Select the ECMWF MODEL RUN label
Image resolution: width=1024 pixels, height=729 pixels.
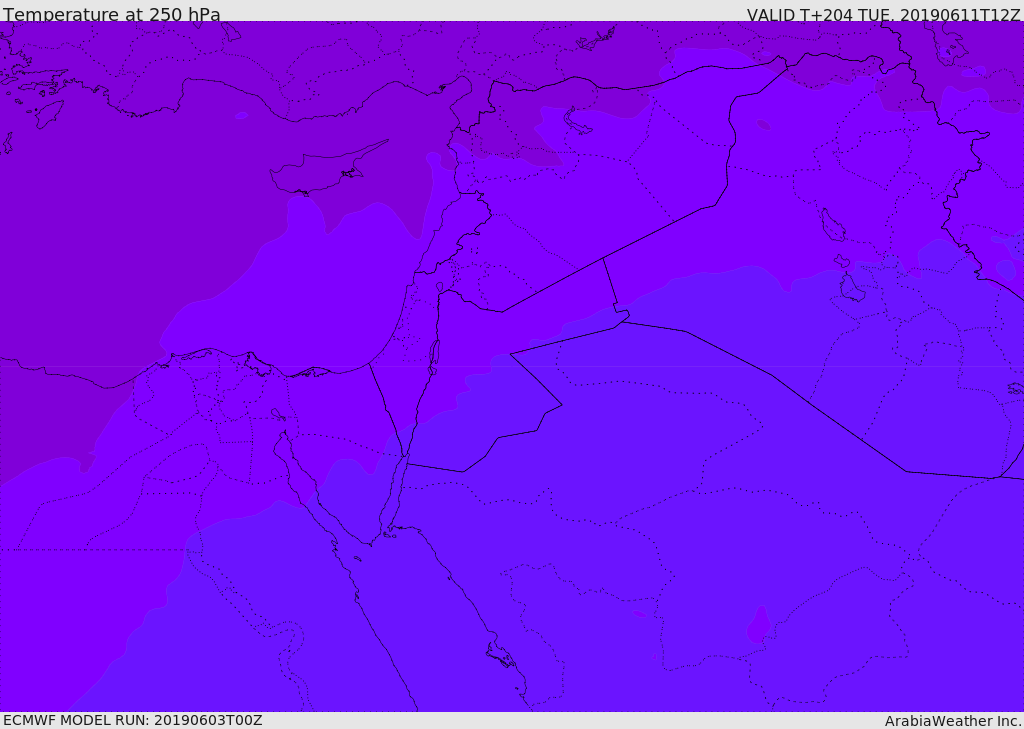[x=132, y=720]
